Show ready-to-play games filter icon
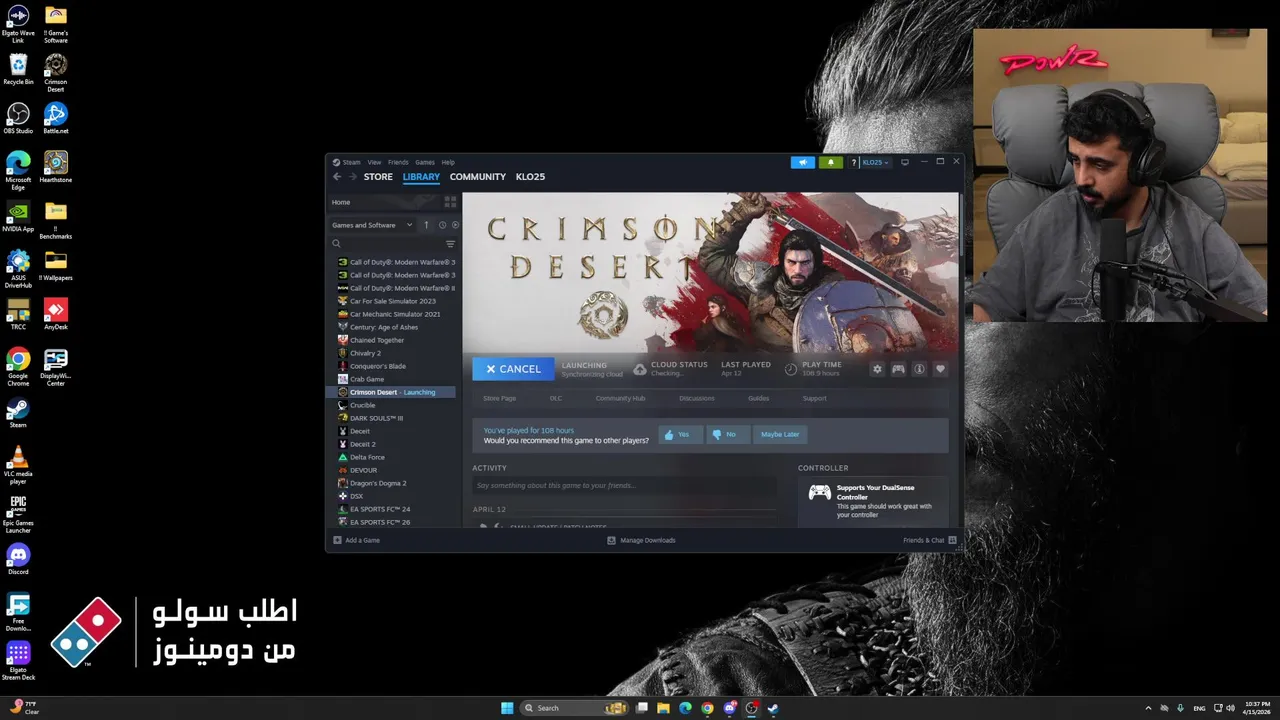Screen dimensions: 1280x720 pyautogui.click(x=455, y=225)
